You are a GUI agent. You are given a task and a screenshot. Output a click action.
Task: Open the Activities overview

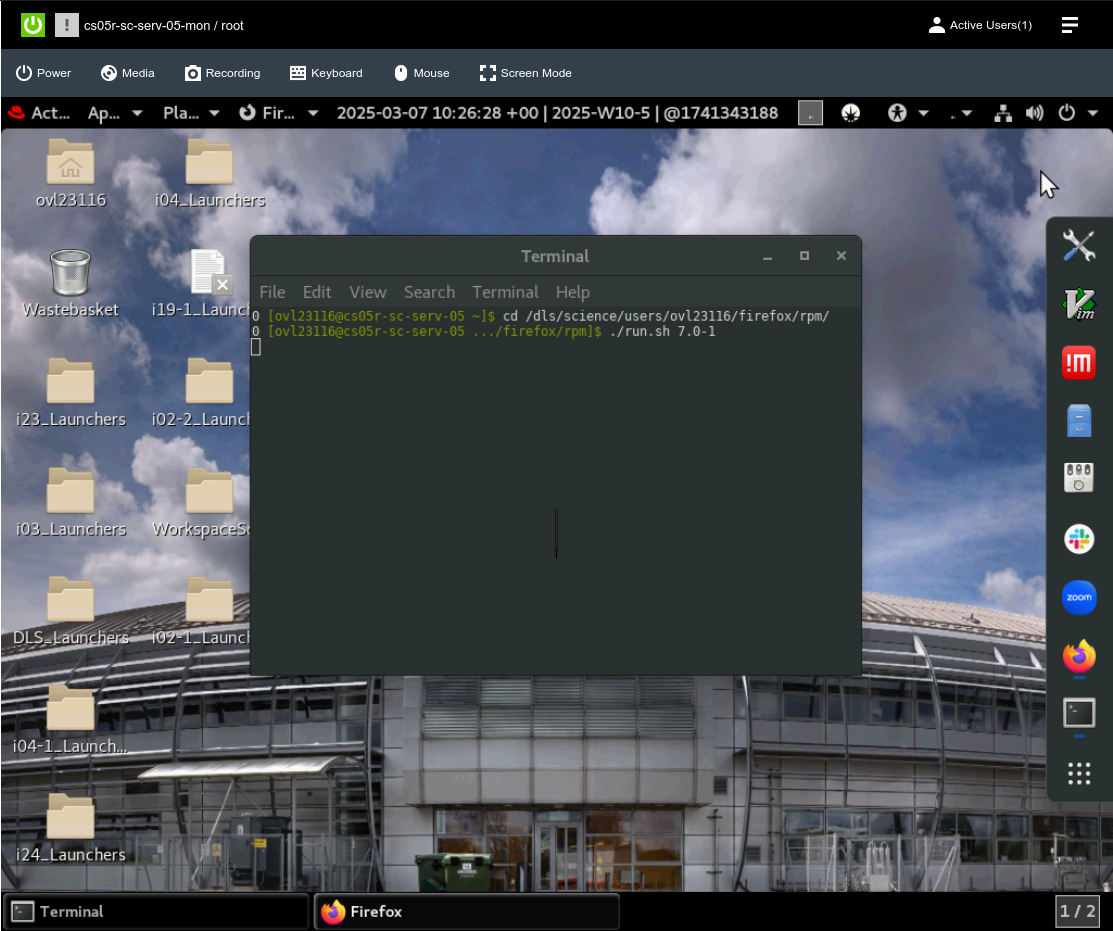pos(39,113)
